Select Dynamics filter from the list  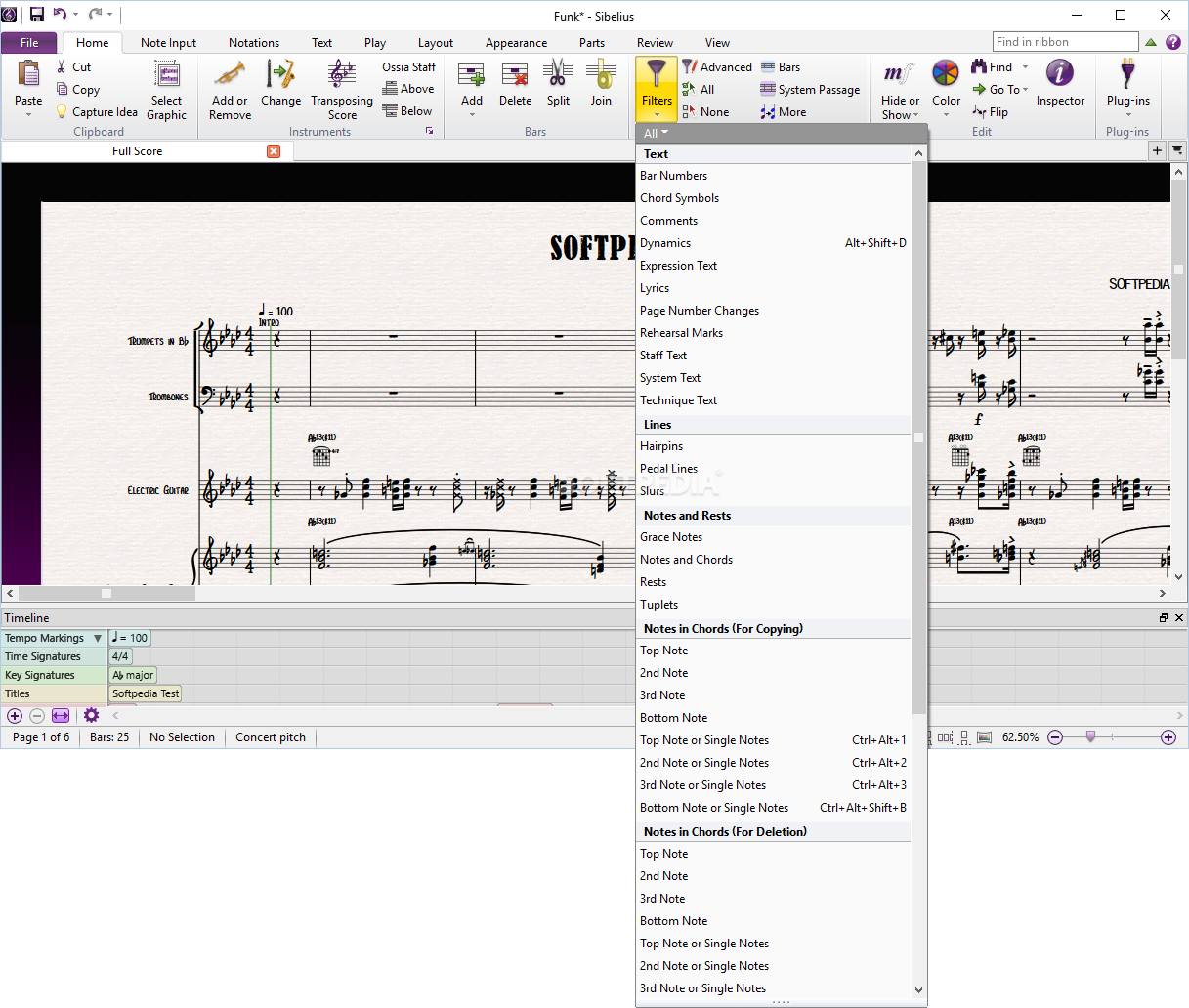(773, 243)
